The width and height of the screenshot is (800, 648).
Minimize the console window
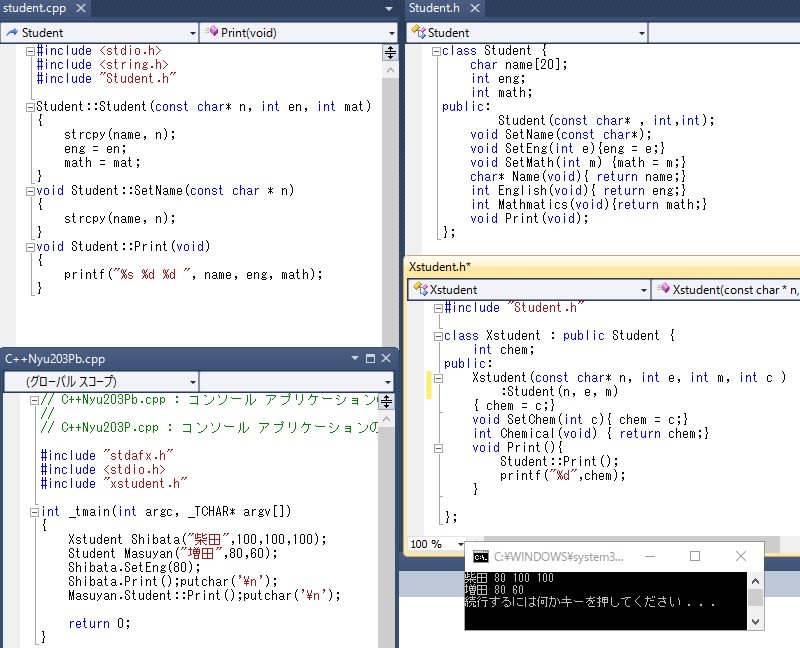tap(650, 556)
